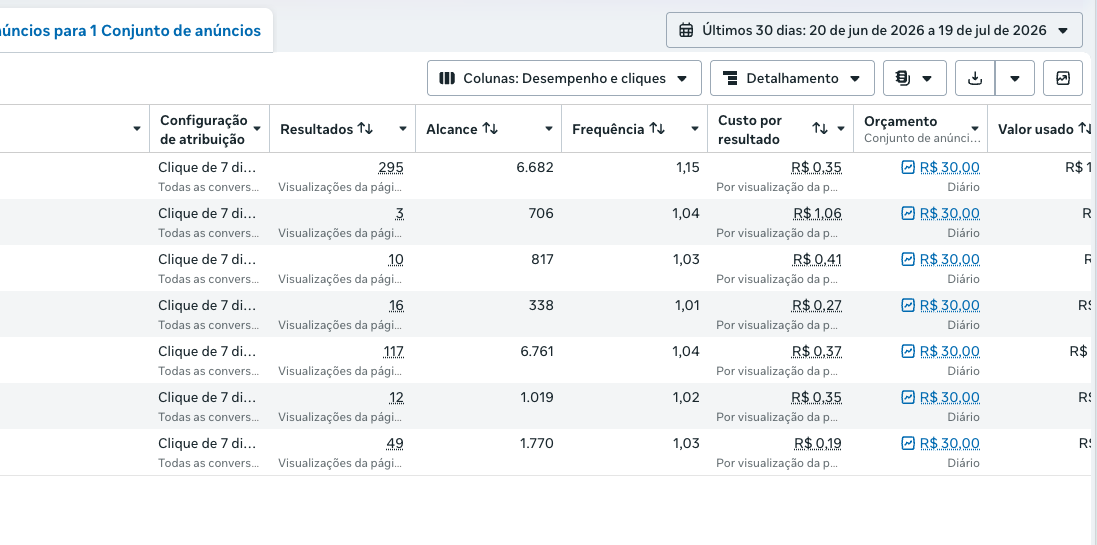This screenshot has height=545, width=1097.
Task: Select the Conjunto de anúncios tab
Action: (x=130, y=31)
